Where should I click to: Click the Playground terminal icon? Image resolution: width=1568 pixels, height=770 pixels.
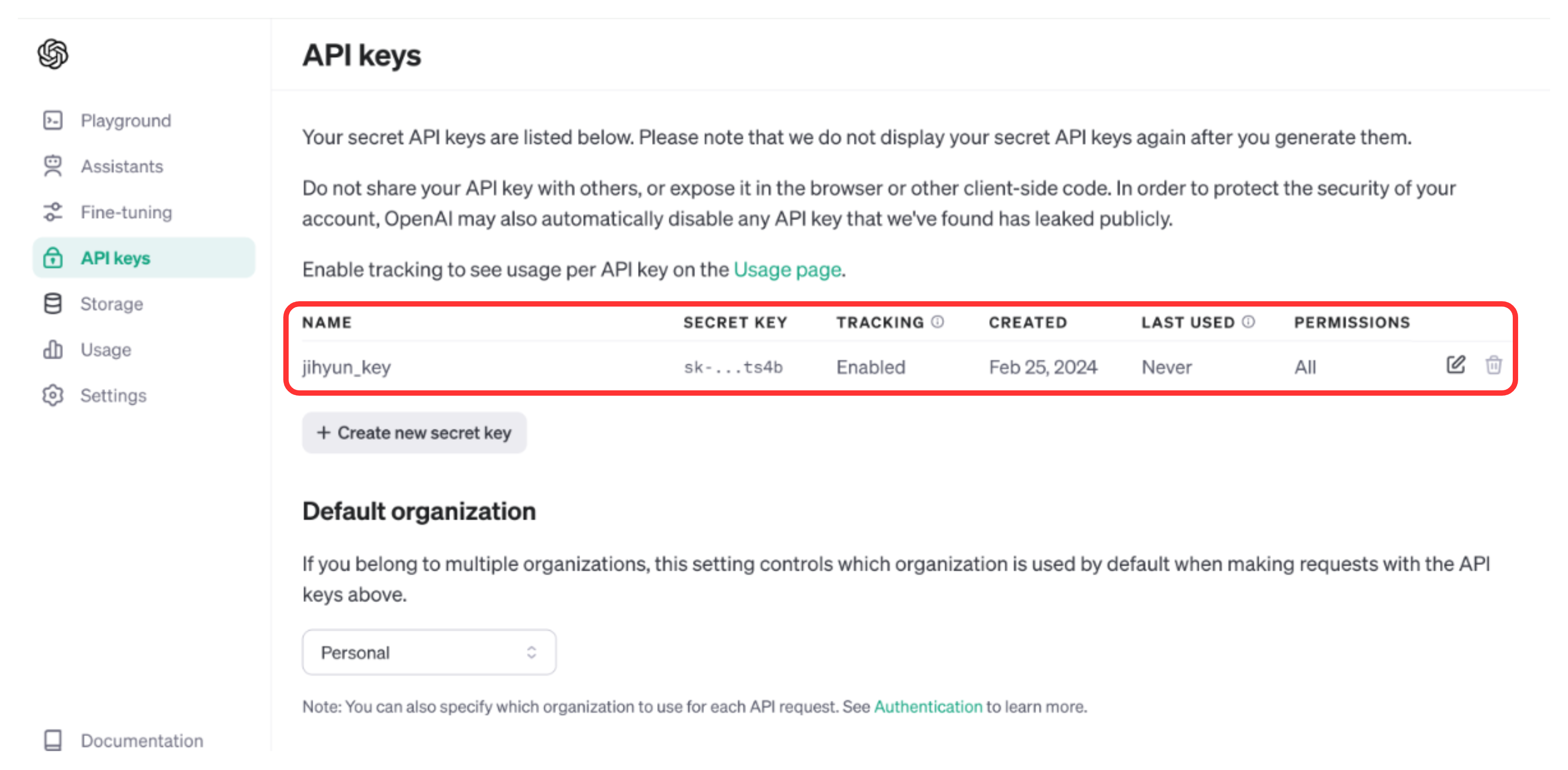pos(53,120)
